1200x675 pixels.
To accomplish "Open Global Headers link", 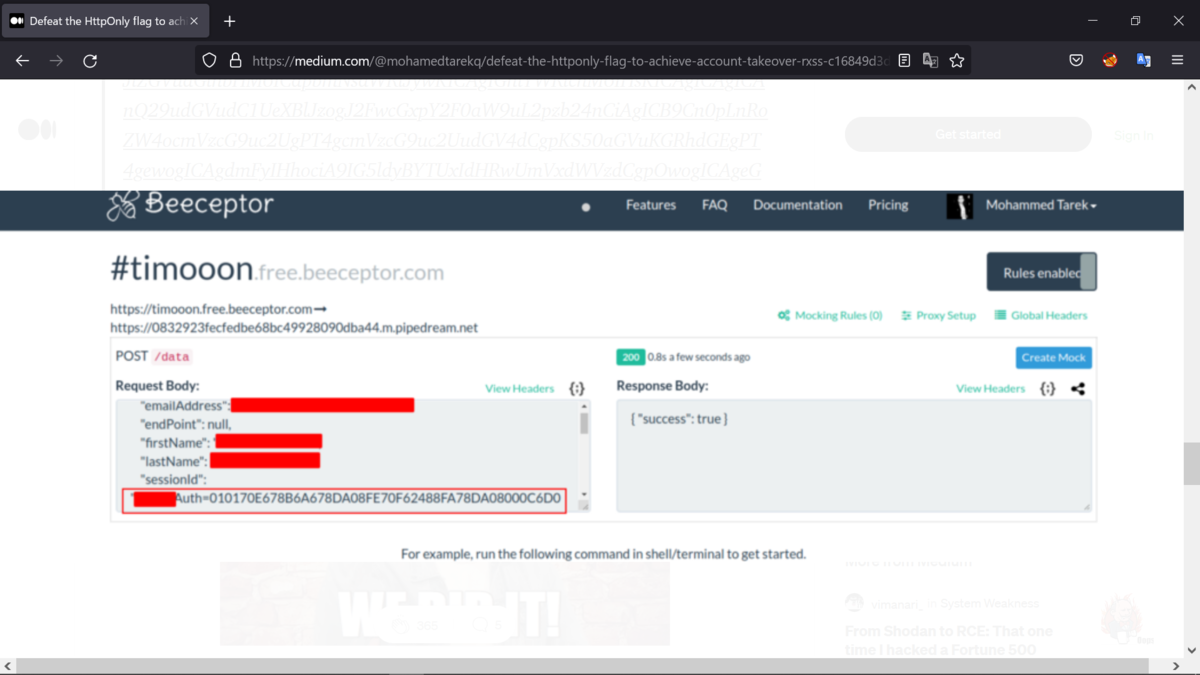I will pos(1041,315).
